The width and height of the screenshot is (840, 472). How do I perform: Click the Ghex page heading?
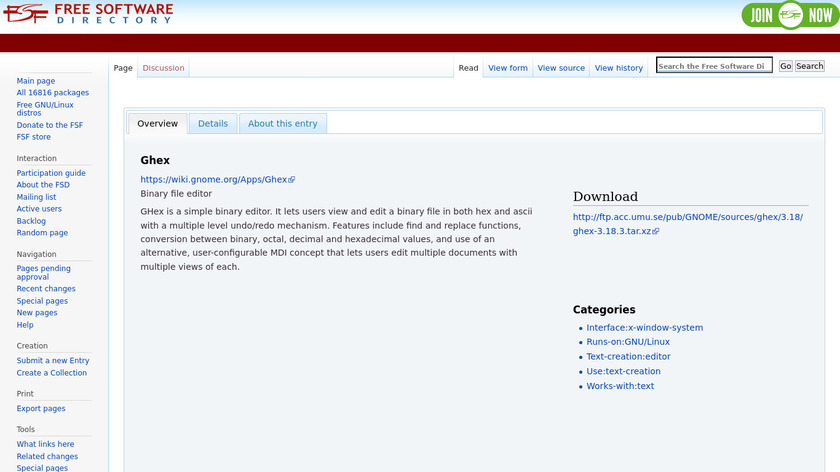coord(155,160)
